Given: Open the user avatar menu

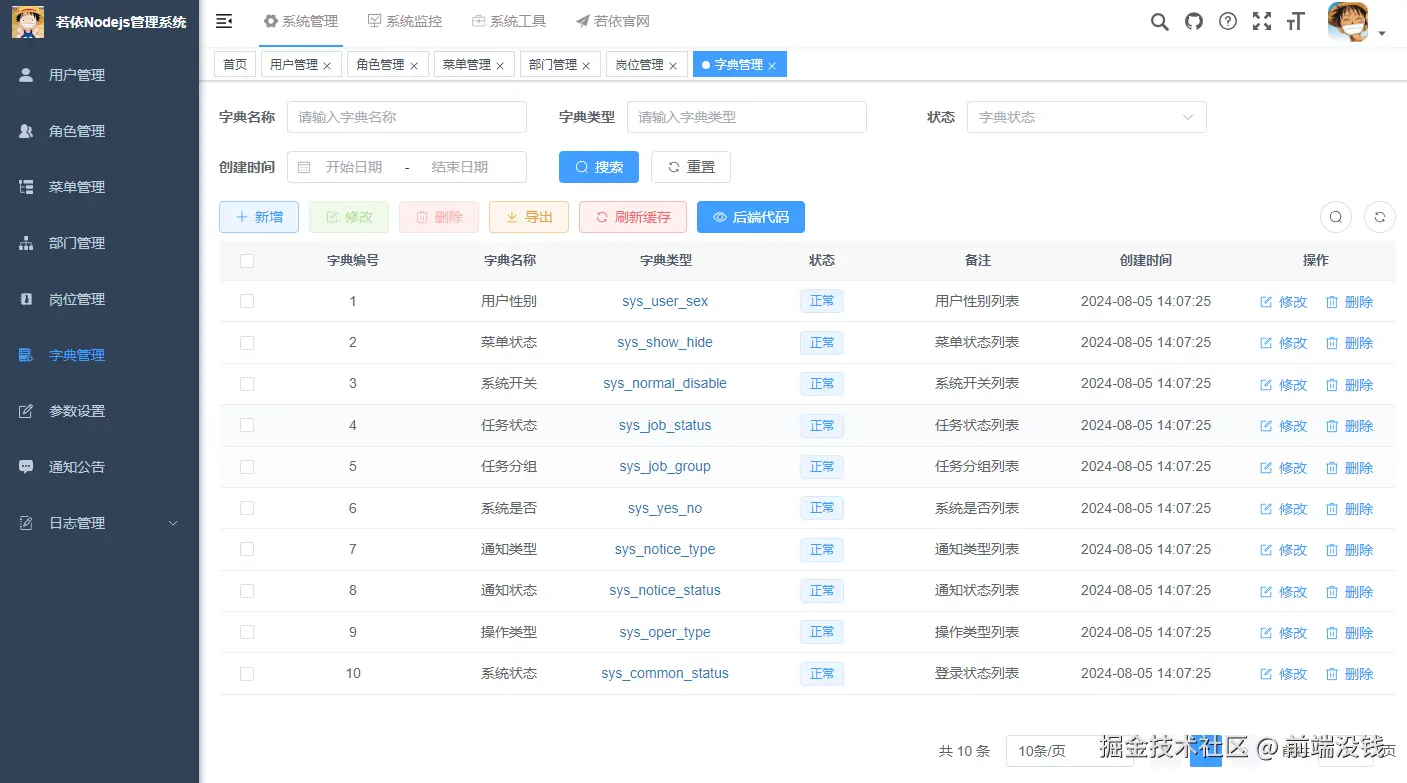Looking at the screenshot, I should coord(1348,22).
